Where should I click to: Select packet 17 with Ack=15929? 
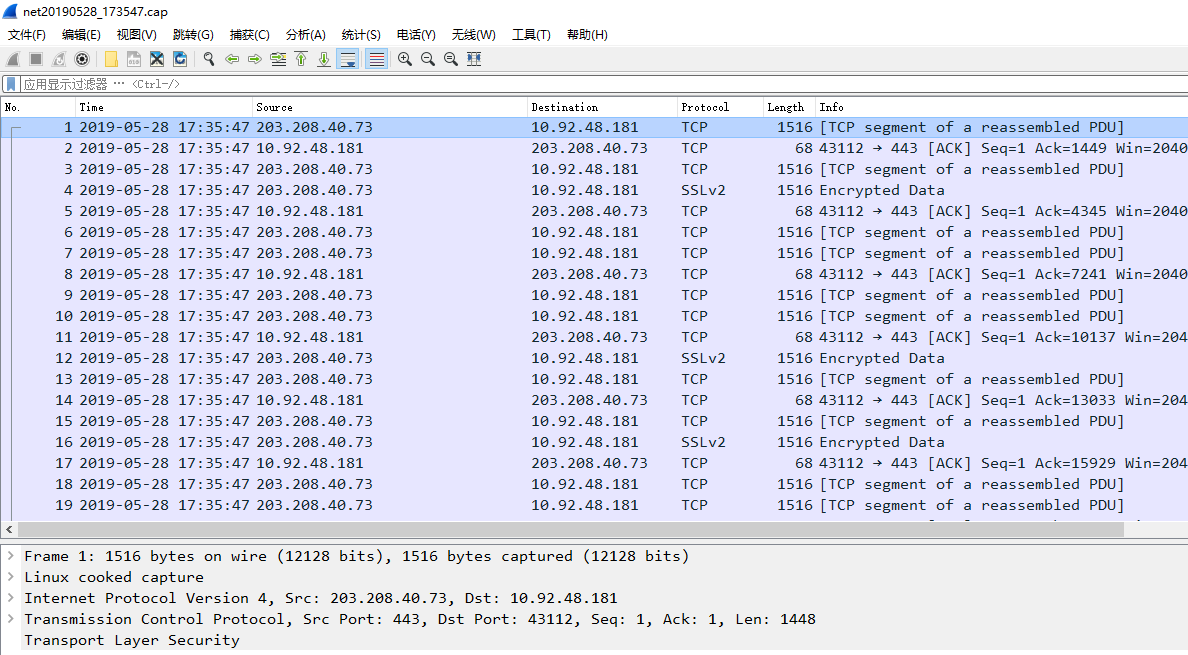pyautogui.click(x=594, y=463)
